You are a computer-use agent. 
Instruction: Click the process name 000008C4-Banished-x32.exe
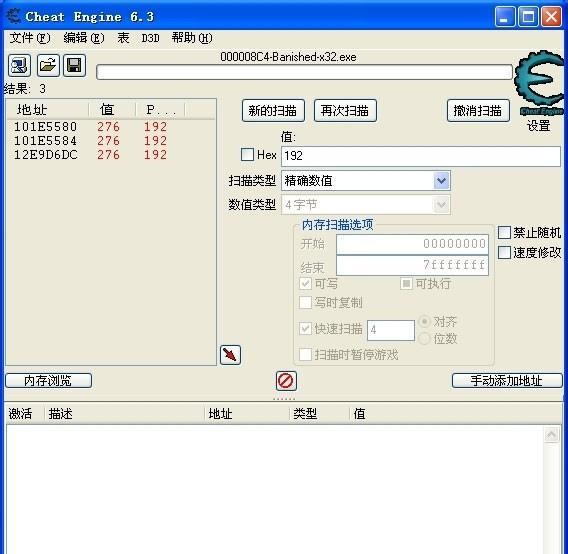[x=288, y=57]
